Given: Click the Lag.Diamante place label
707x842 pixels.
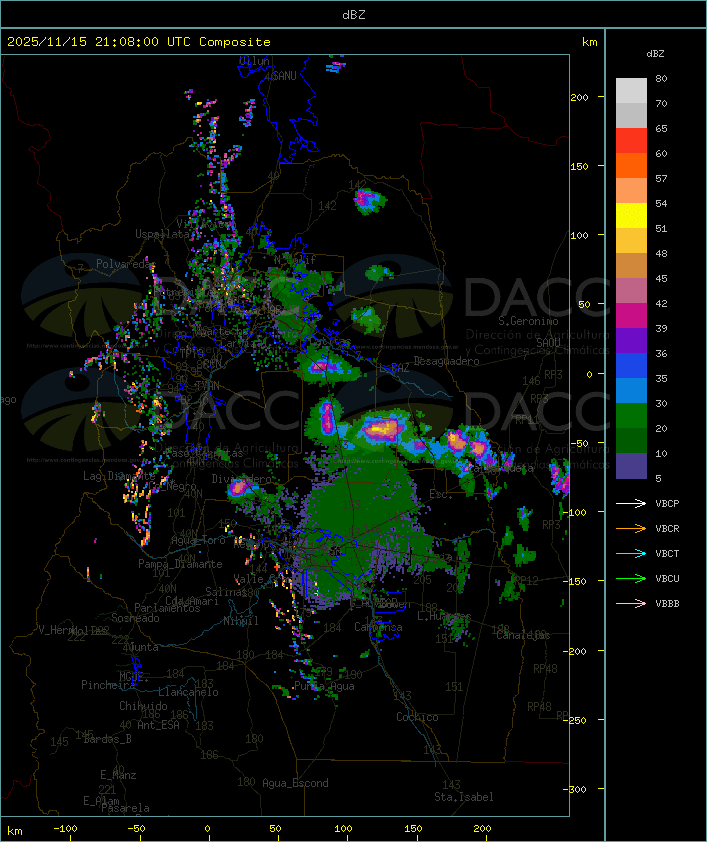Looking at the screenshot, I should (x=119, y=476).
